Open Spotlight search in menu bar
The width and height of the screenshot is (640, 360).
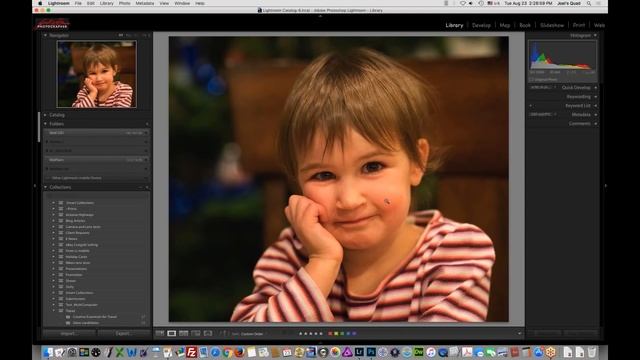point(589,3)
